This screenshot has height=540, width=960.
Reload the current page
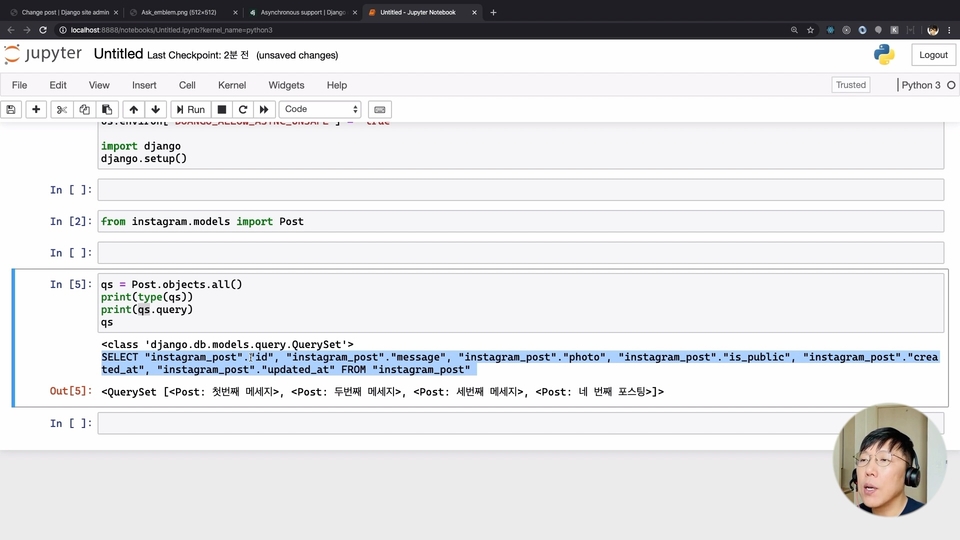point(43,30)
